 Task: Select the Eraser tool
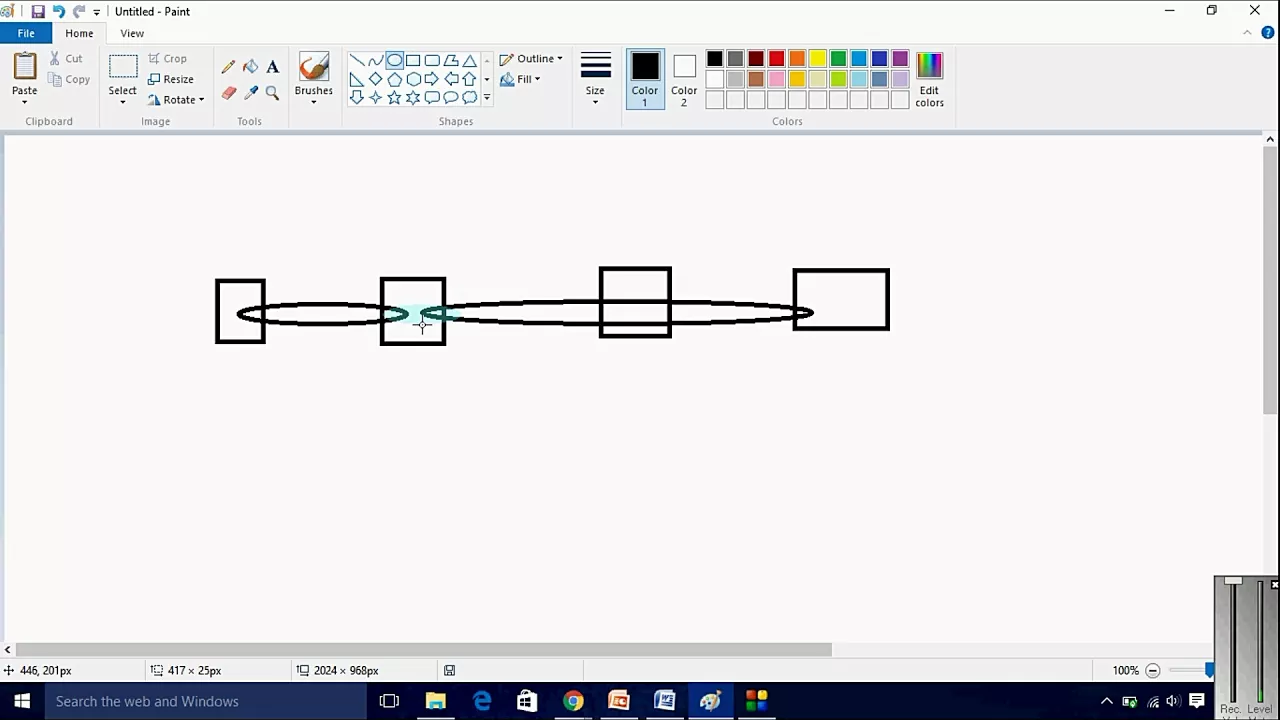click(228, 93)
